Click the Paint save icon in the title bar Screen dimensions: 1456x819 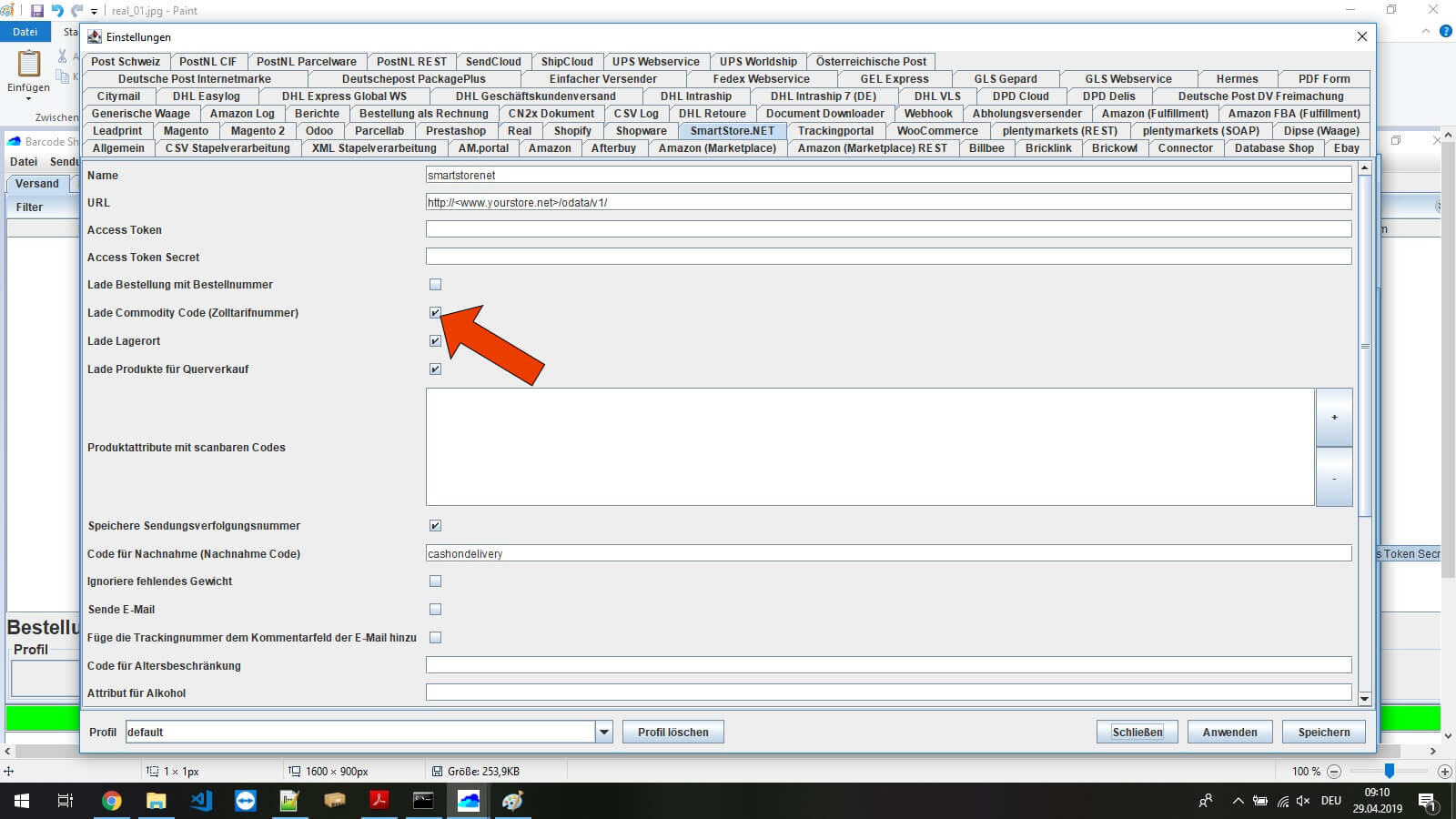point(37,11)
